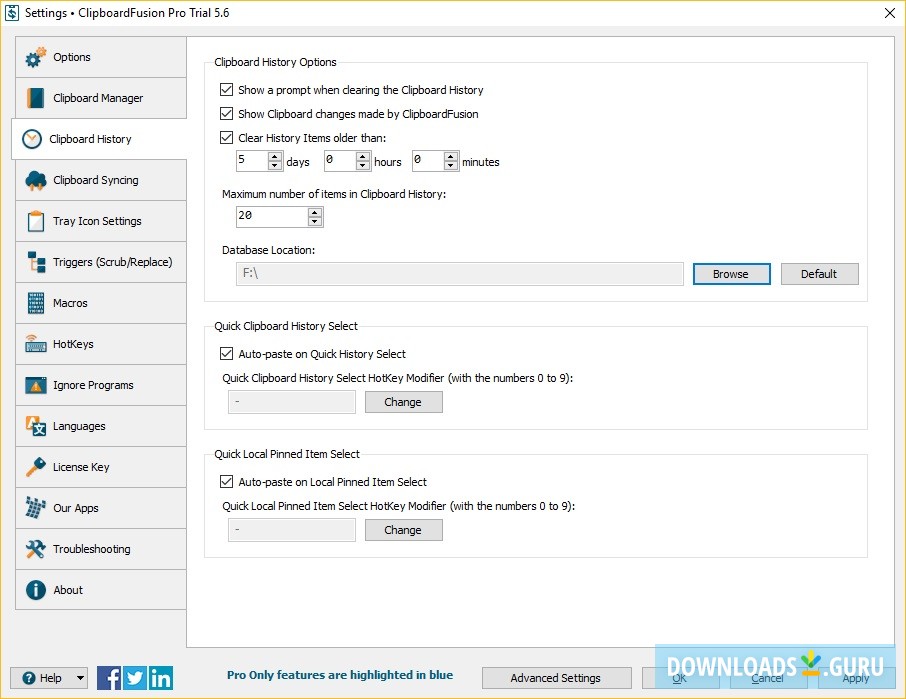The image size is (906, 699).
Task: Close the Settings window
Action: (890, 13)
